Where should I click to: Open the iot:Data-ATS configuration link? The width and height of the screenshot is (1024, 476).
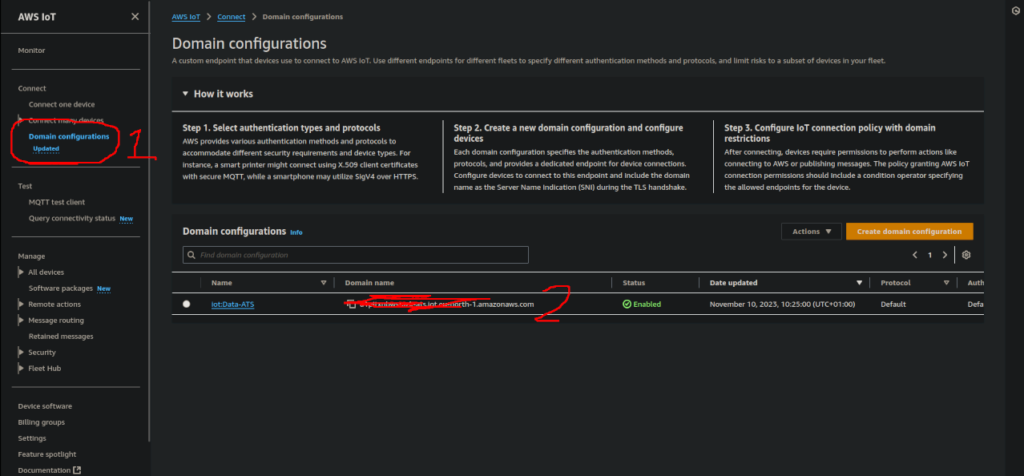tap(232, 304)
